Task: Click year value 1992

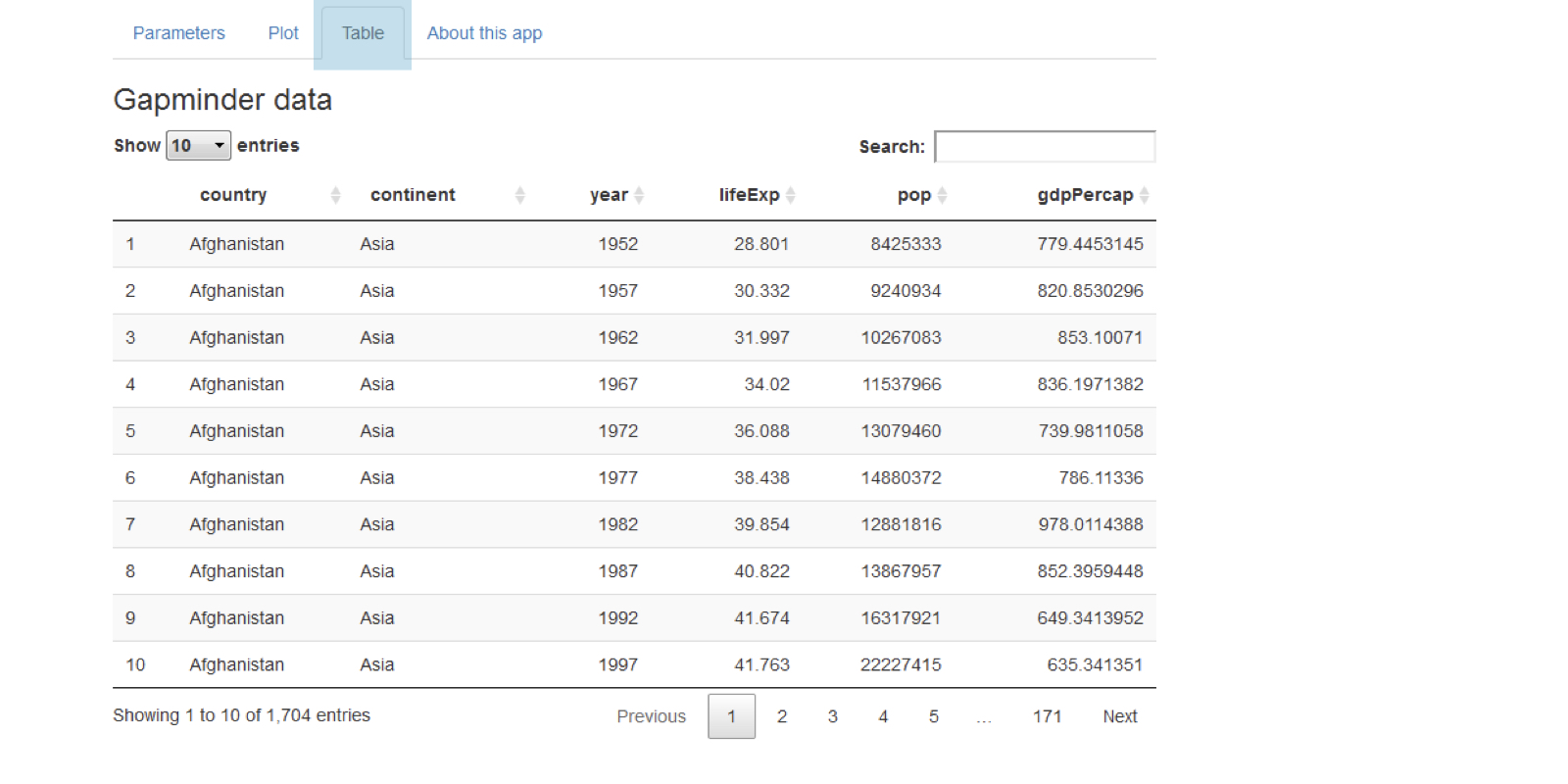Action: (x=618, y=618)
